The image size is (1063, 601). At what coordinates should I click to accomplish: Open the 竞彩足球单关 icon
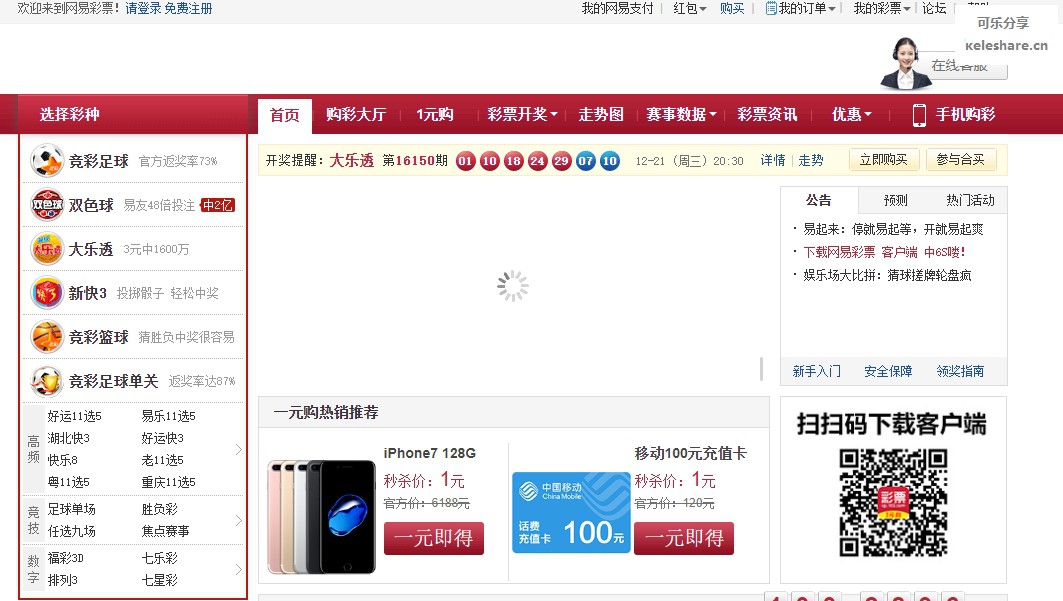point(47,381)
